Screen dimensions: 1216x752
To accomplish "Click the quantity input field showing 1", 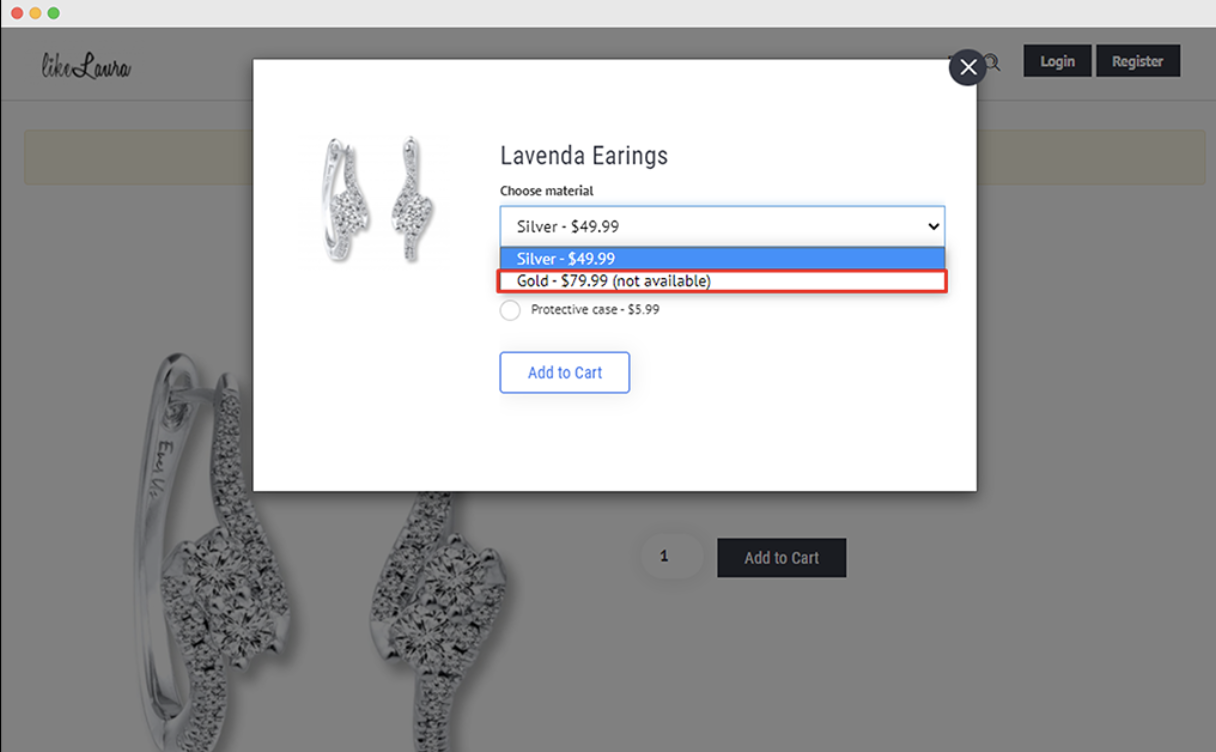I will click(x=672, y=556).
